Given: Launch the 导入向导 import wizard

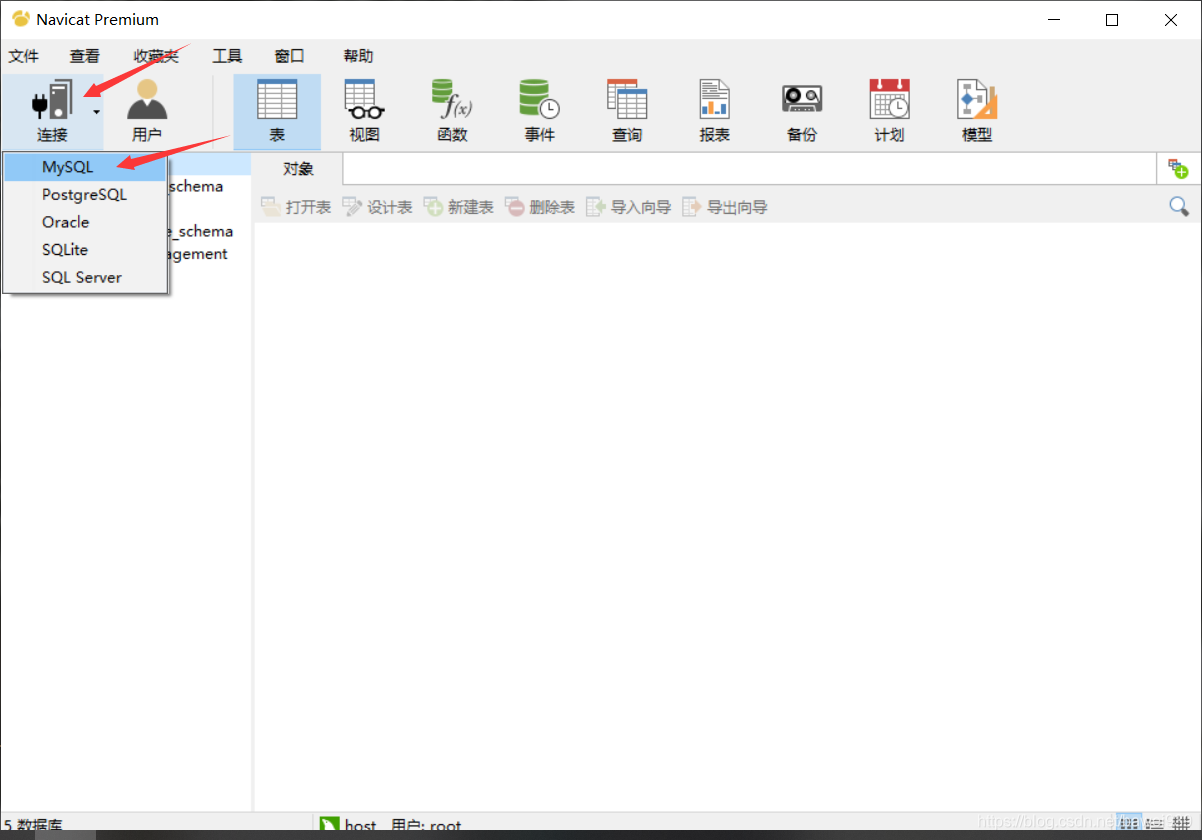Looking at the screenshot, I should (629, 207).
